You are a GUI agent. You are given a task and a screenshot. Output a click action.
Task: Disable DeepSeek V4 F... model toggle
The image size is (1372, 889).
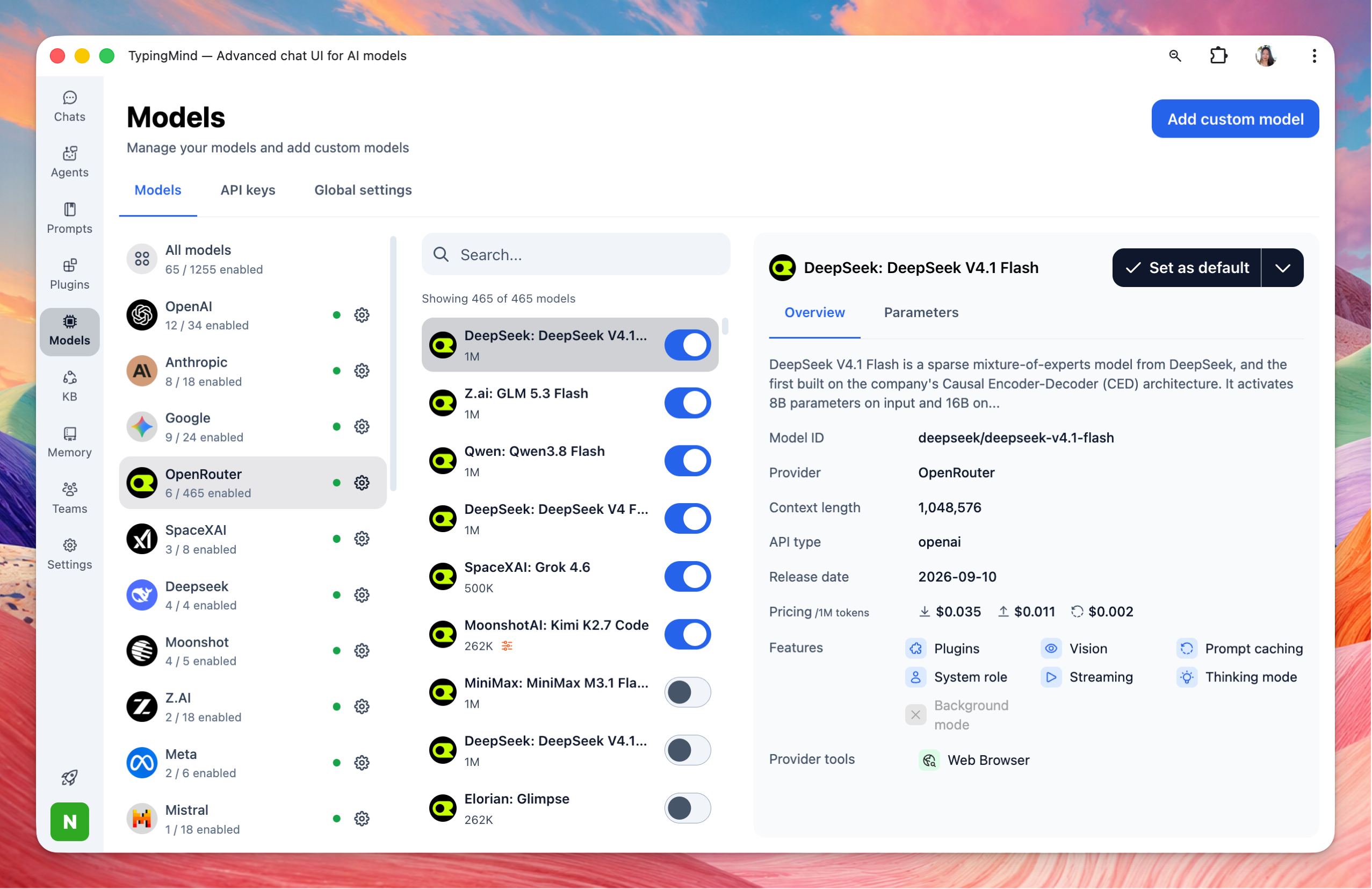(x=688, y=519)
